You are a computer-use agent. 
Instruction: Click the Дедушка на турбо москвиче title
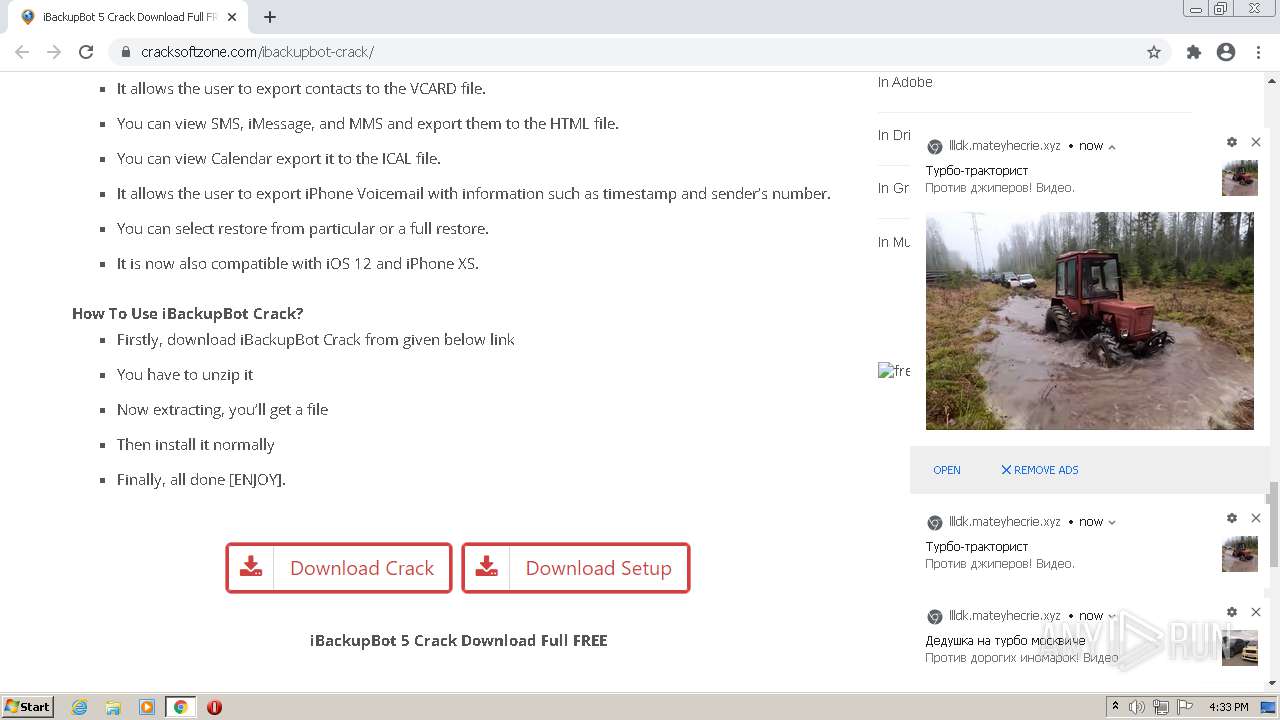tap(1005, 641)
